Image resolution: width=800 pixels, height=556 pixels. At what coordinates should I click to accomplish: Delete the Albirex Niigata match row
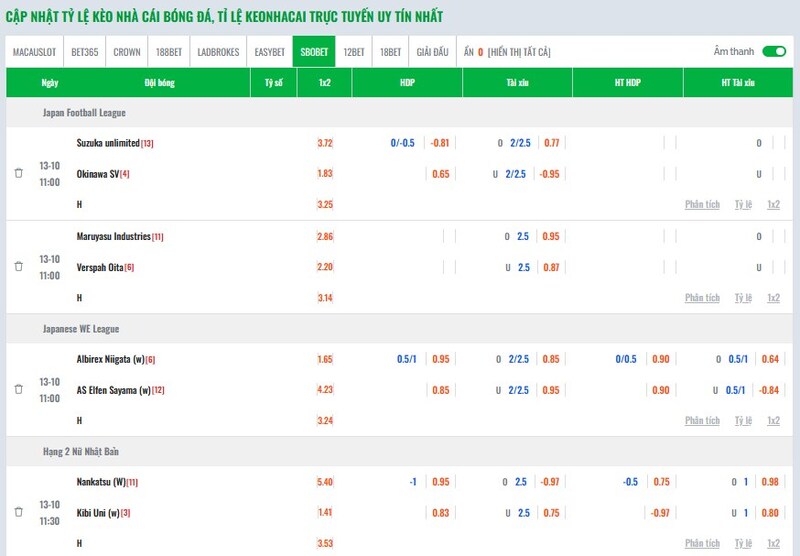(18, 389)
